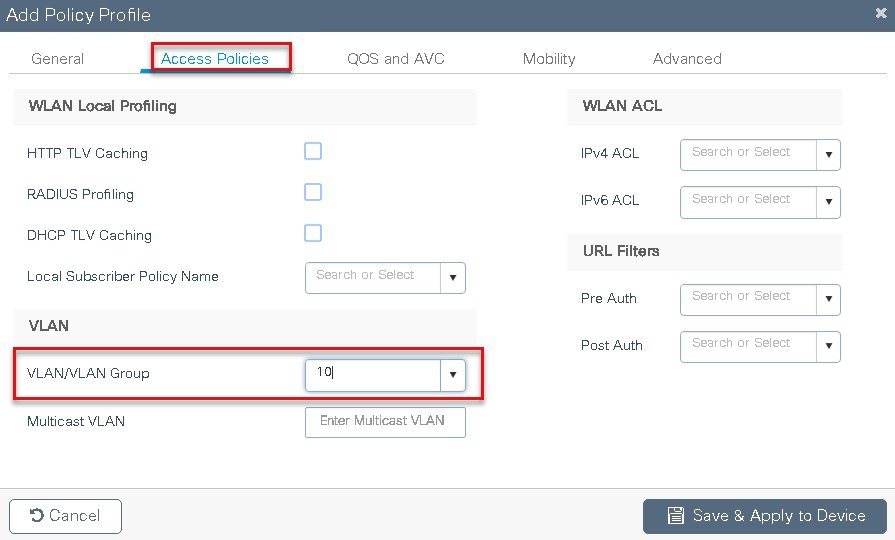Close the Add Policy Profile dialog

(881, 13)
